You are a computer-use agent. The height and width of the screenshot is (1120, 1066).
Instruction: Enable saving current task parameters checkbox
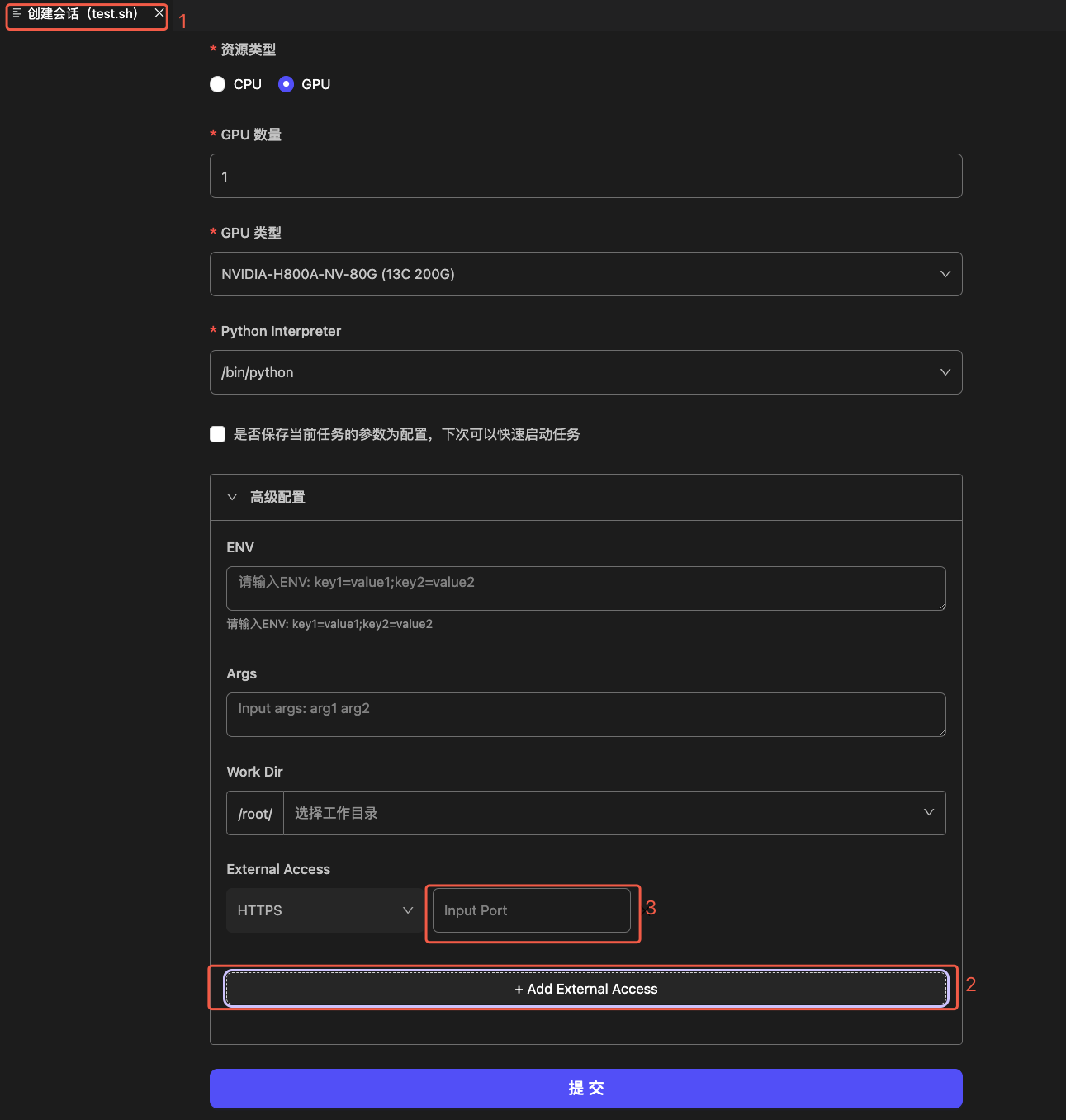tap(218, 434)
